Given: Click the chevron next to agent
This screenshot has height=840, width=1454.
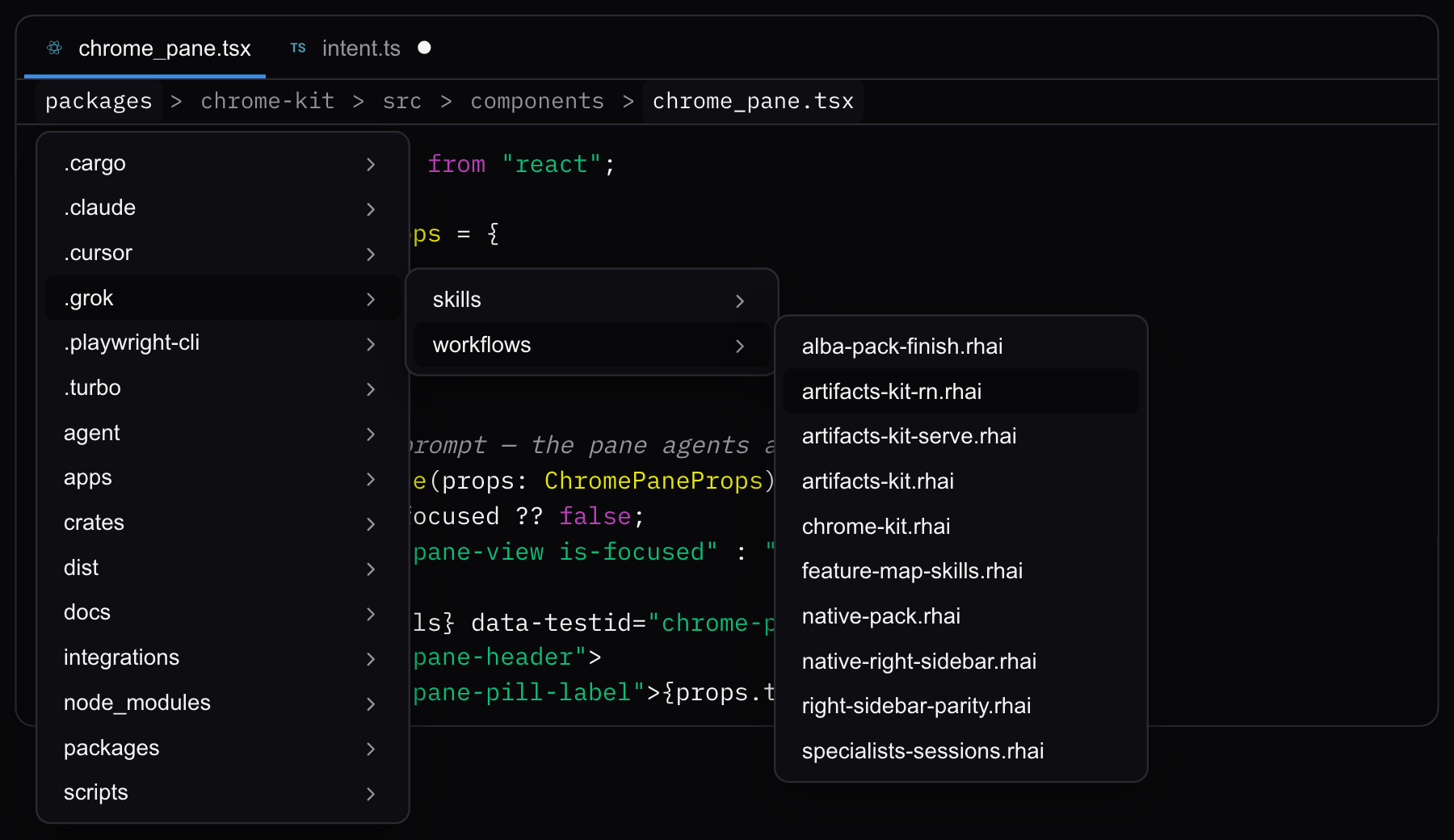Looking at the screenshot, I should point(371,435).
